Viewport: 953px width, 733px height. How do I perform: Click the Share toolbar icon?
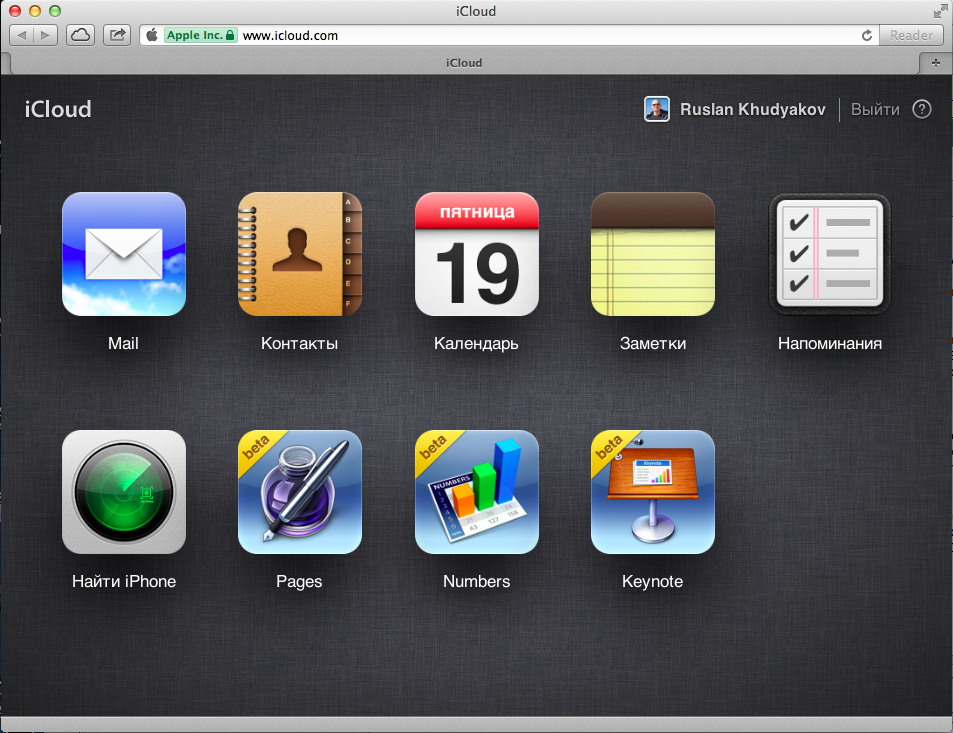117,35
